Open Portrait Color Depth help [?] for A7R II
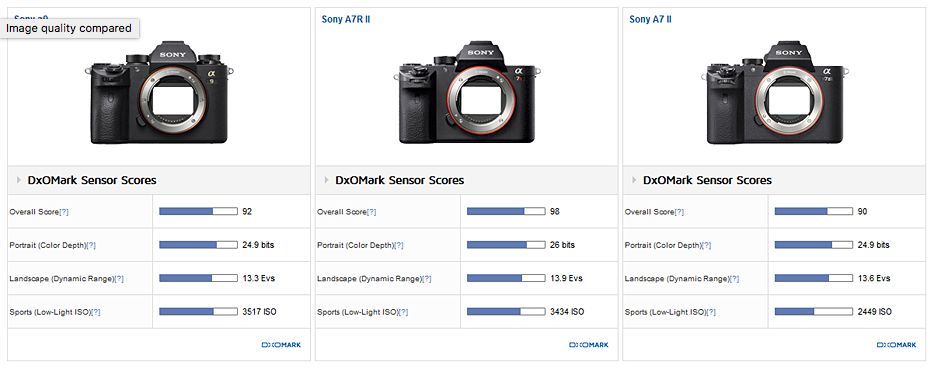This screenshot has width=936, height=372. (x=399, y=245)
